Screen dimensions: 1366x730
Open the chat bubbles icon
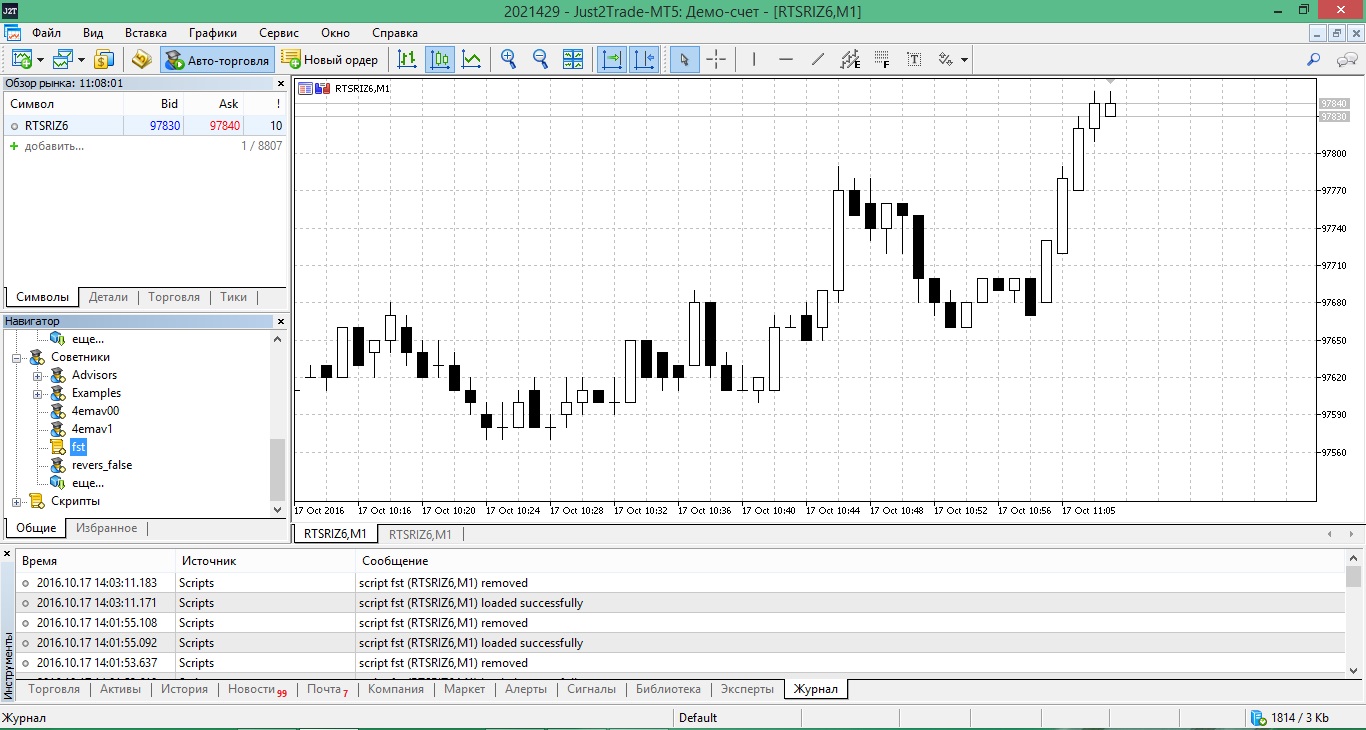(x=1346, y=60)
